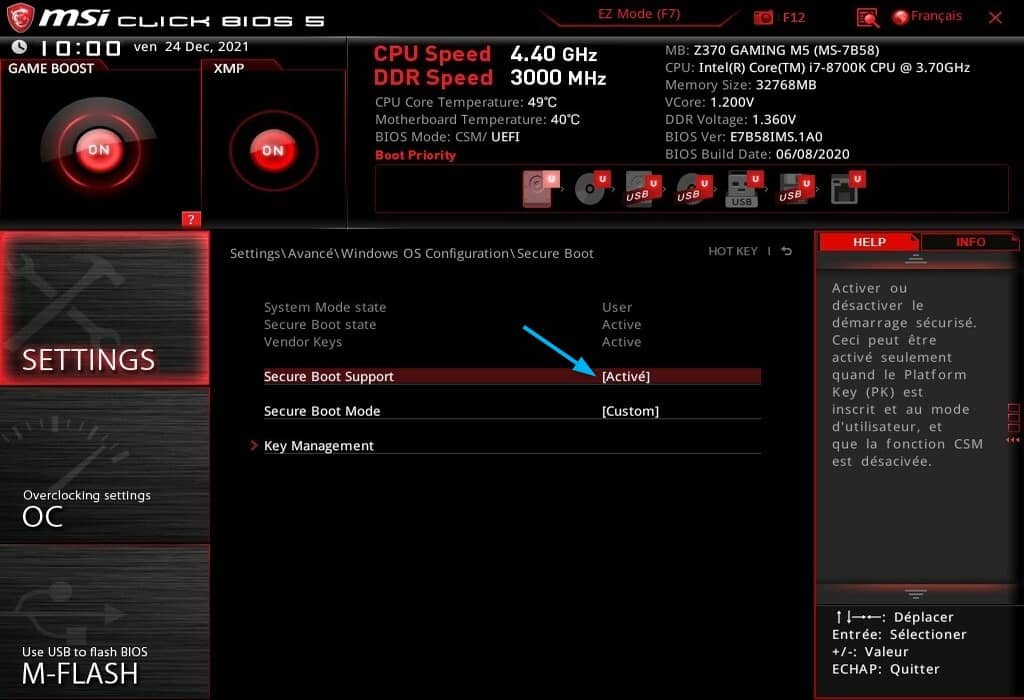Screen dimensions: 1024x700
Task: Open the M-FLASH section
Action: 104,622
